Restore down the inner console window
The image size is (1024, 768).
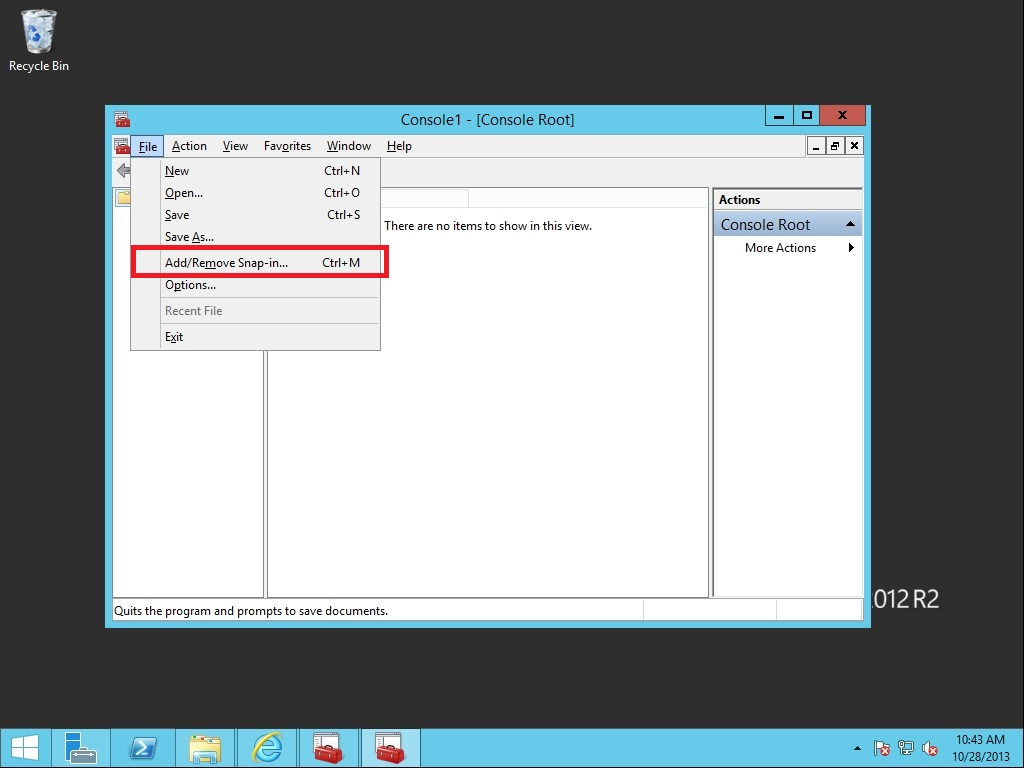click(x=835, y=146)
